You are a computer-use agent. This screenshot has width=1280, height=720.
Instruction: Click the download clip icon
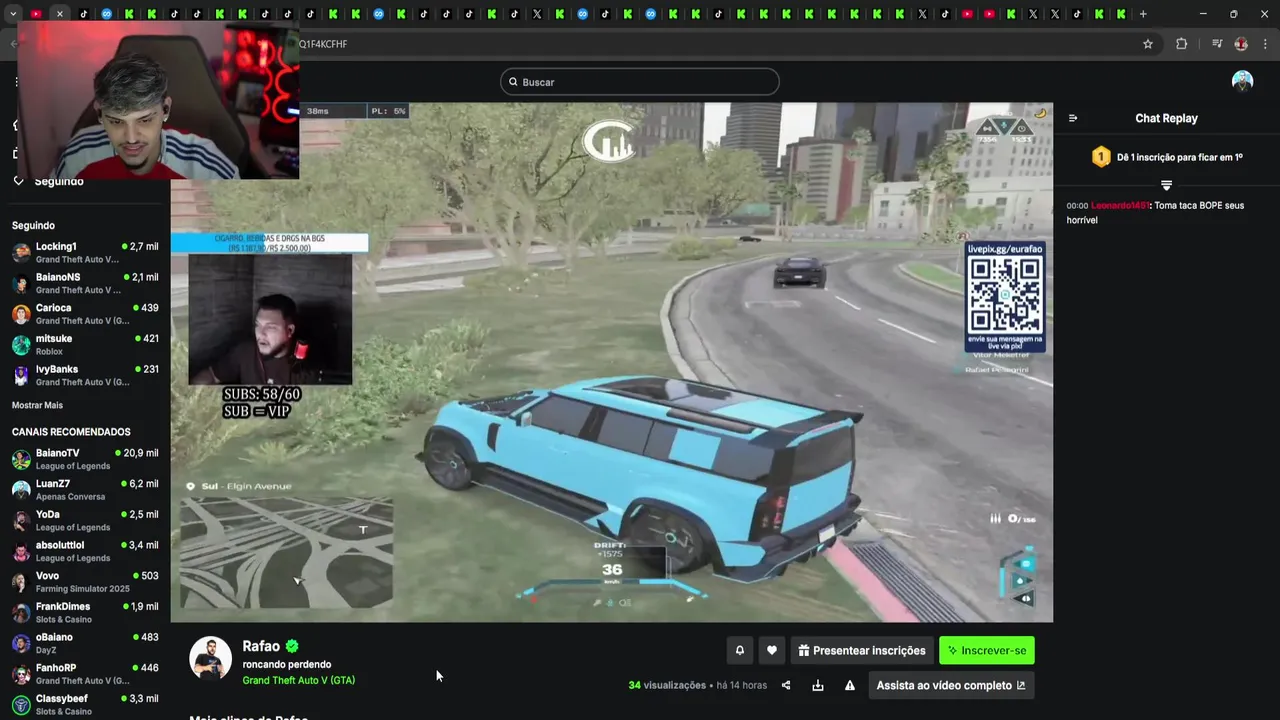(818, 686)
